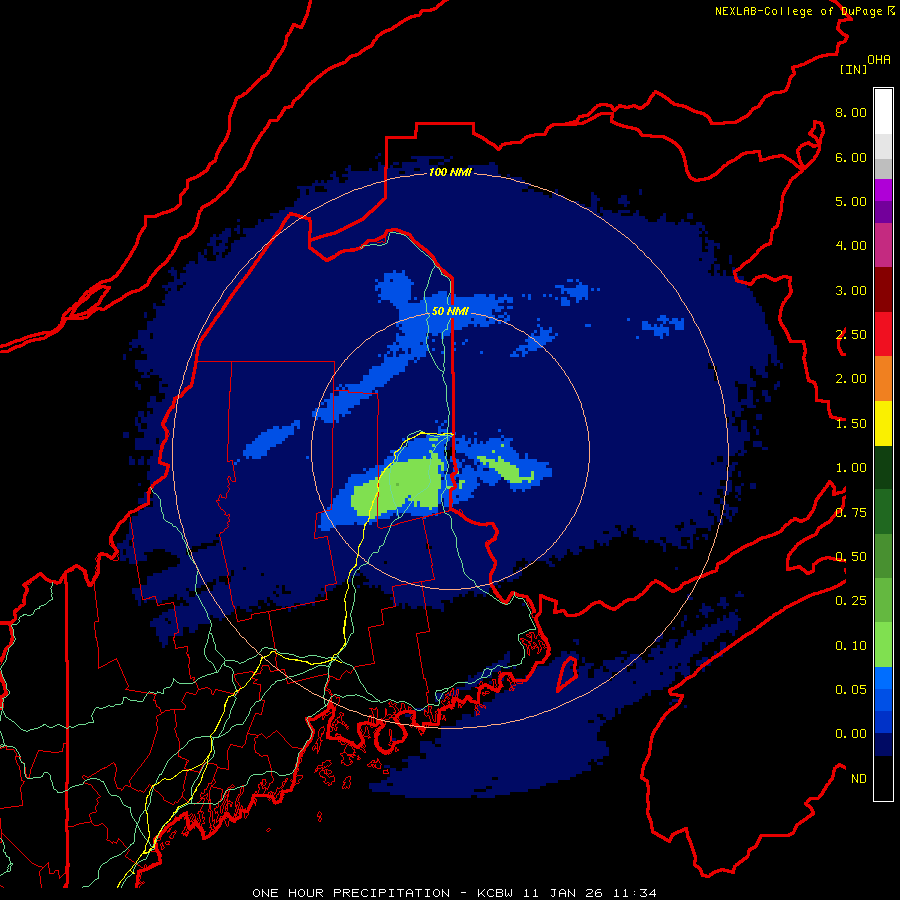The height and width of the screenshot is (900, 900).
Task: Click the 100 NMI range ring label
Action: [450, 172]
